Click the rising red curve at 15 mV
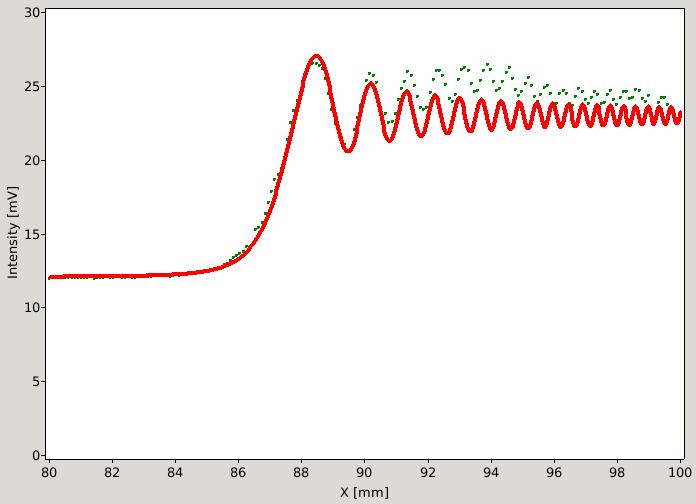696x504 pixels. [x=262, y=233]
